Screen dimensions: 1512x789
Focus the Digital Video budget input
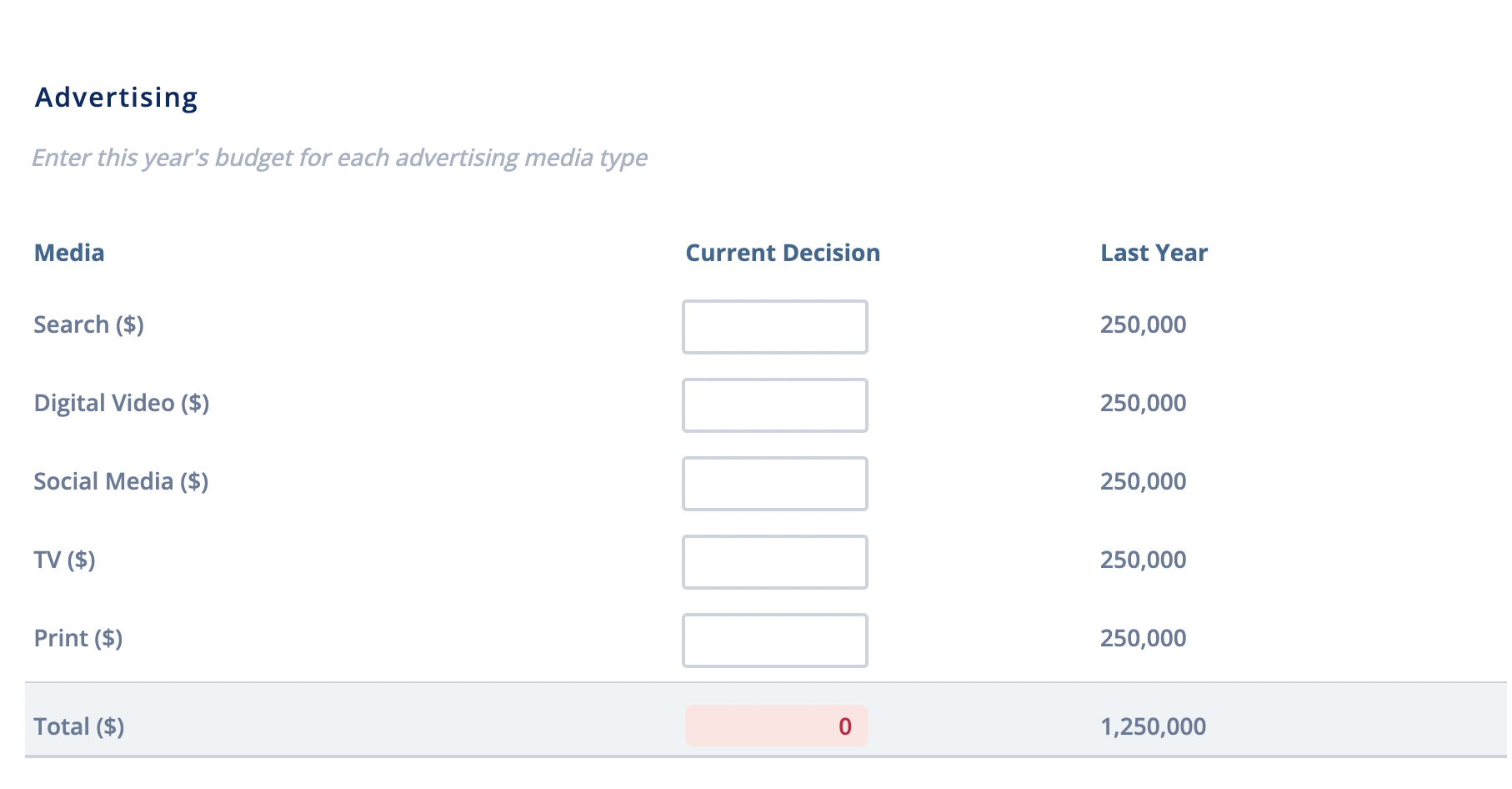(x=774, y=405)
